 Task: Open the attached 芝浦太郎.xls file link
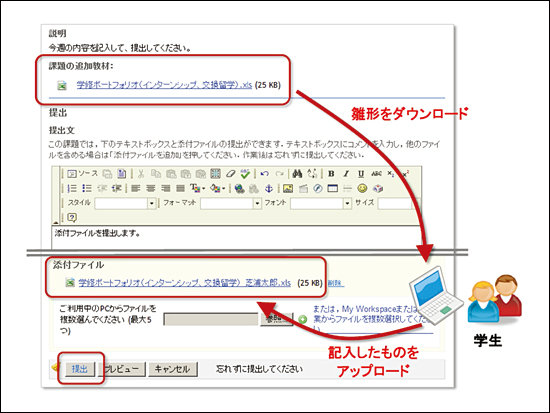pos(185,282)
